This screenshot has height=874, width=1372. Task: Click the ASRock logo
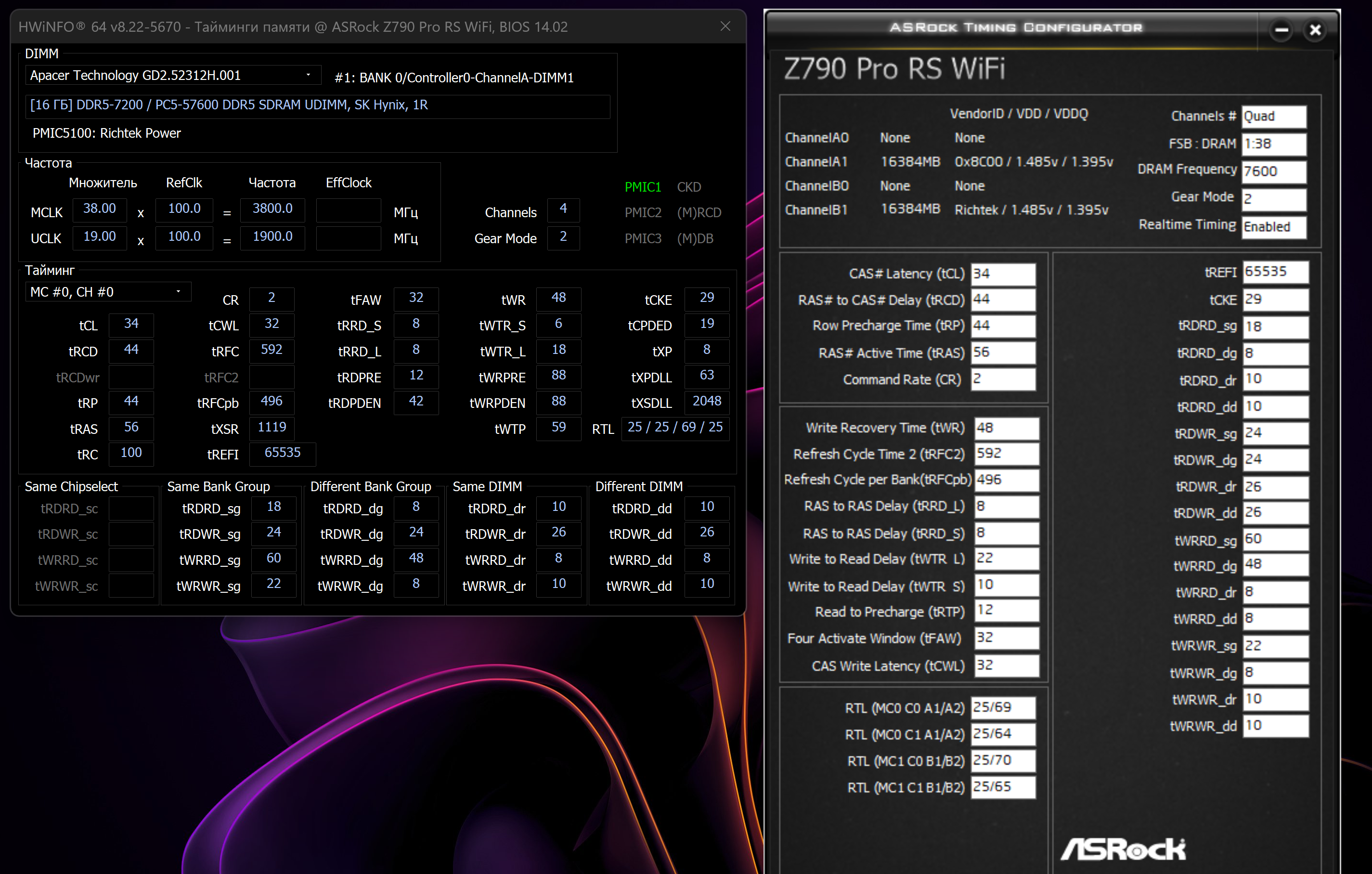(x=1123, y=849)
